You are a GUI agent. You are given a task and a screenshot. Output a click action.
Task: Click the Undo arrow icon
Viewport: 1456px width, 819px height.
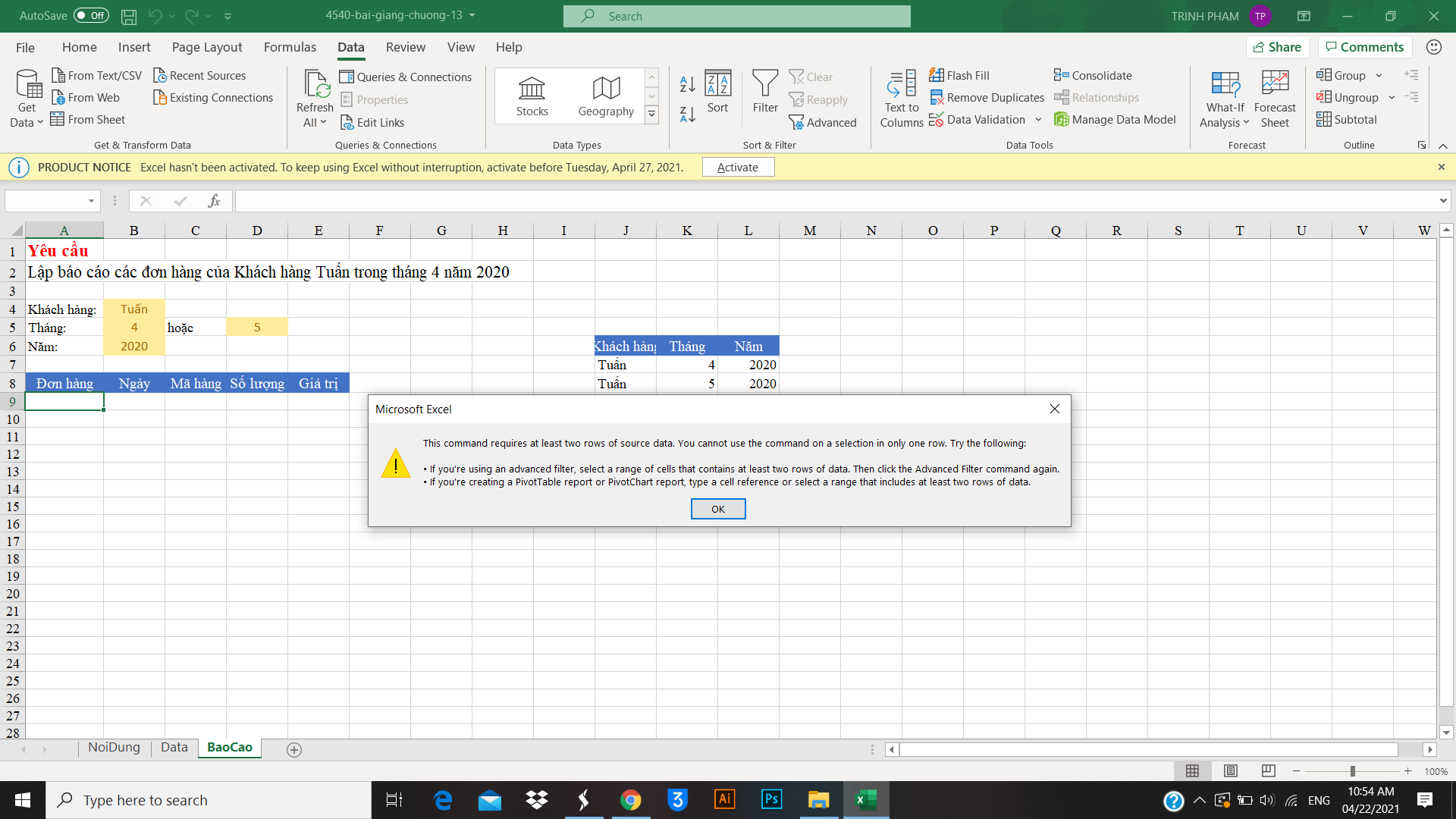pos(155,16)
